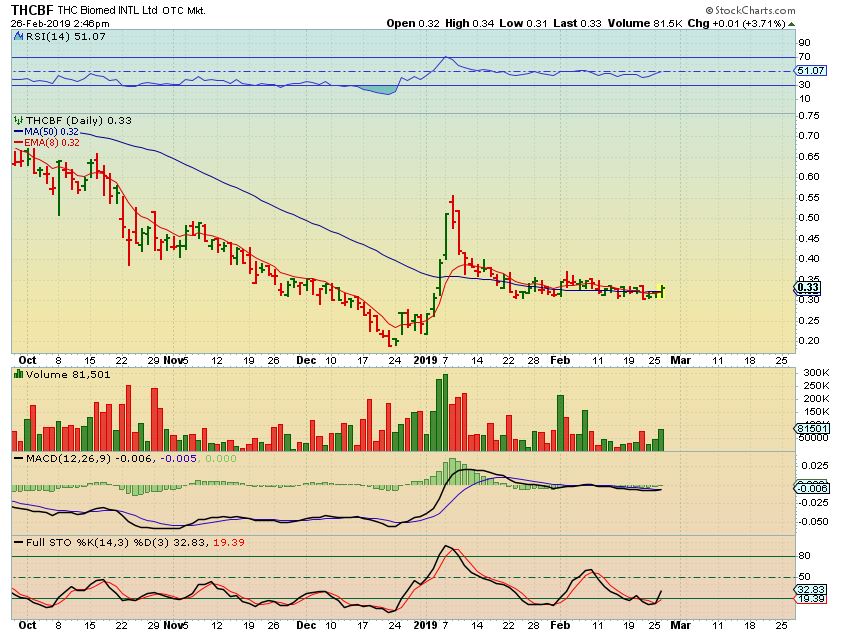The width and height of the screenshot is (842, 639).
Task: Click the Chg +0.01 (+3.71%) value
Action: coord(736,24)
